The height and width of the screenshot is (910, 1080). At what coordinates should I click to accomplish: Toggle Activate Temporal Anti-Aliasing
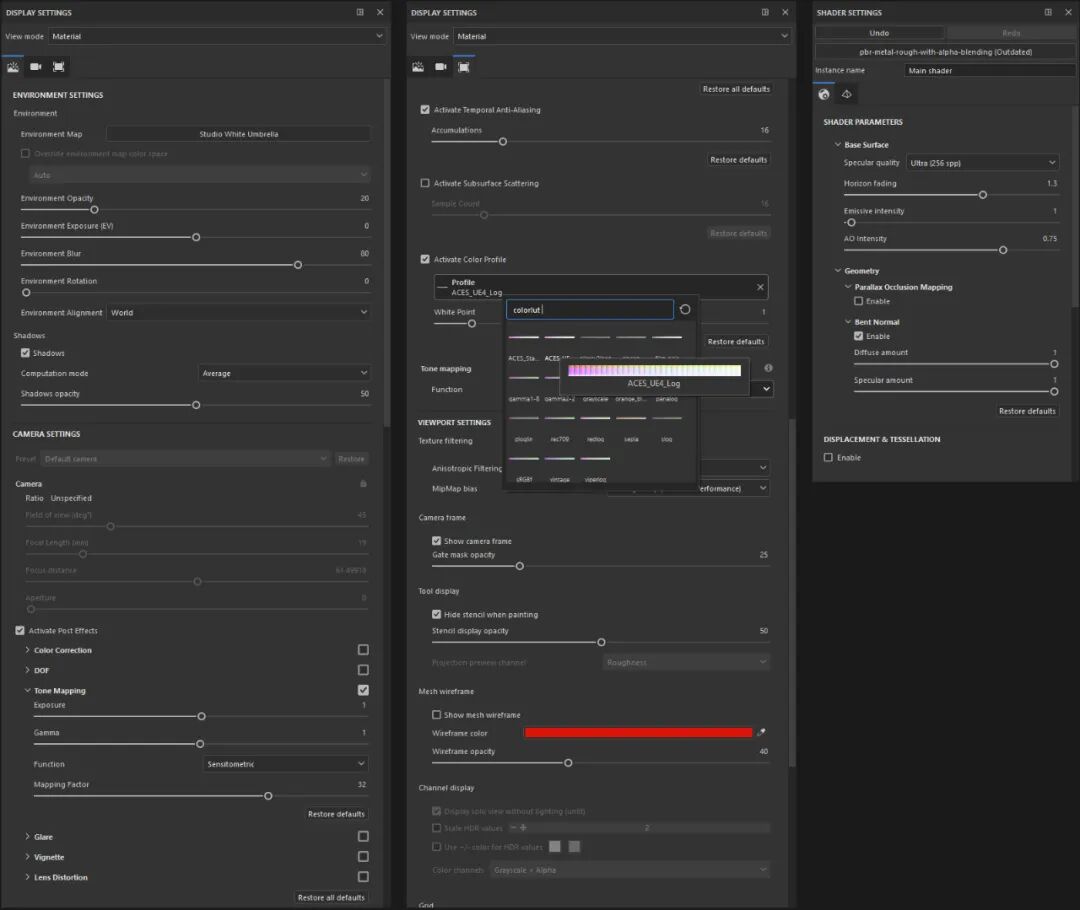425,110
